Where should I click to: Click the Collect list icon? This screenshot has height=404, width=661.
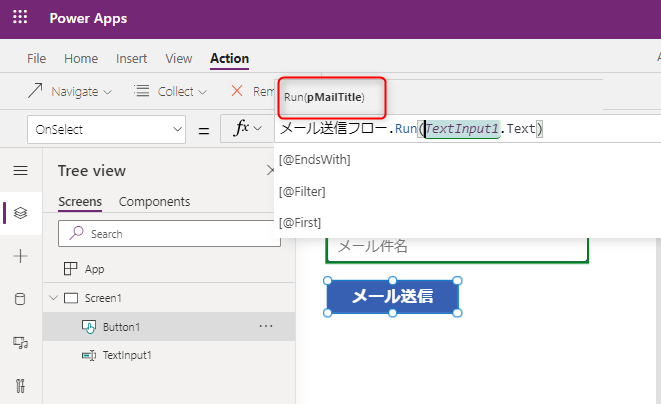[x=142, y=91]
